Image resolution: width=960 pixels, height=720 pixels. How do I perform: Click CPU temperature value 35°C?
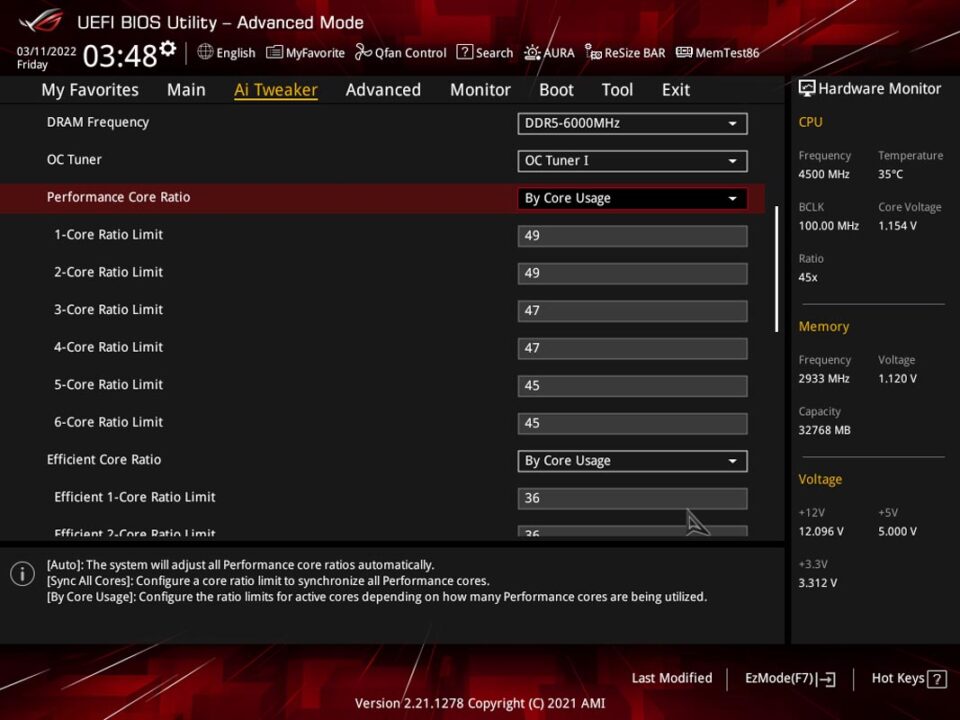click(890, 174)
